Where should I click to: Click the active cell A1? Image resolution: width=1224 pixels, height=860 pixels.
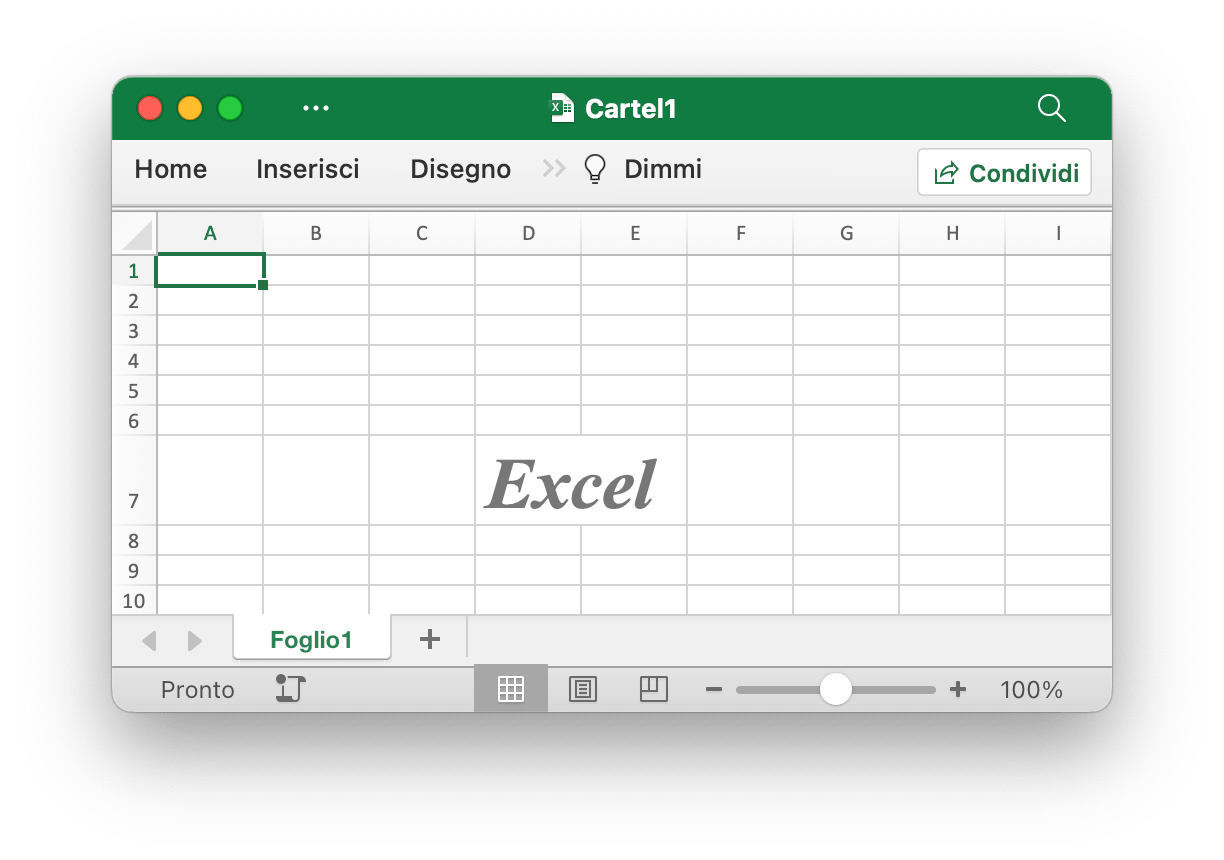[210, 270]
